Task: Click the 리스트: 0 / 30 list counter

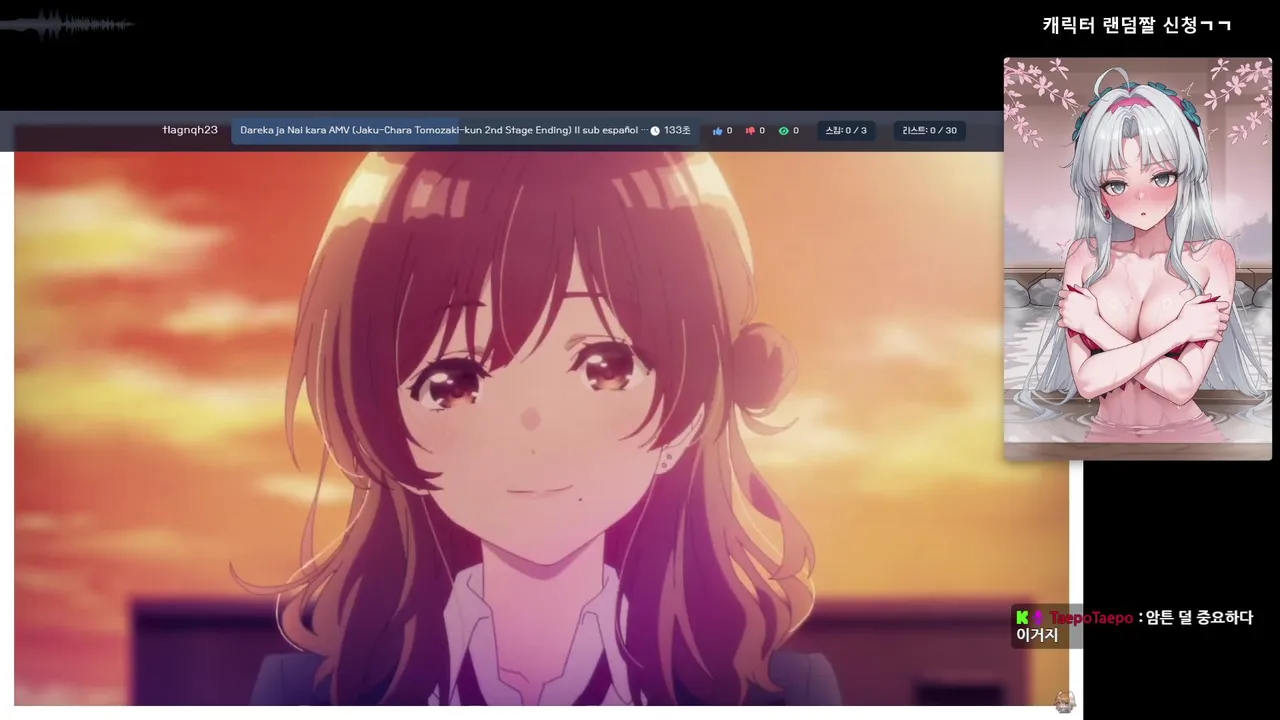Action: click(x=929, y=131)
